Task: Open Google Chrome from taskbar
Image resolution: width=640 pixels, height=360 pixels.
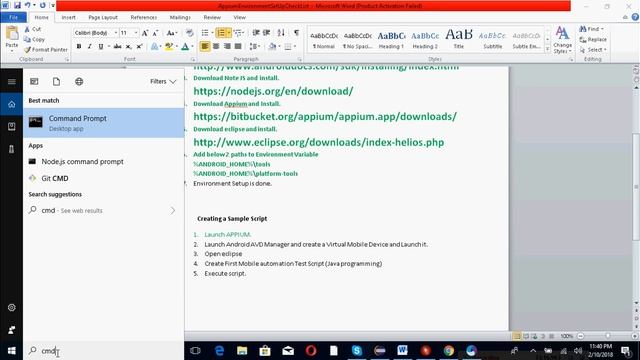Action: 449,351
